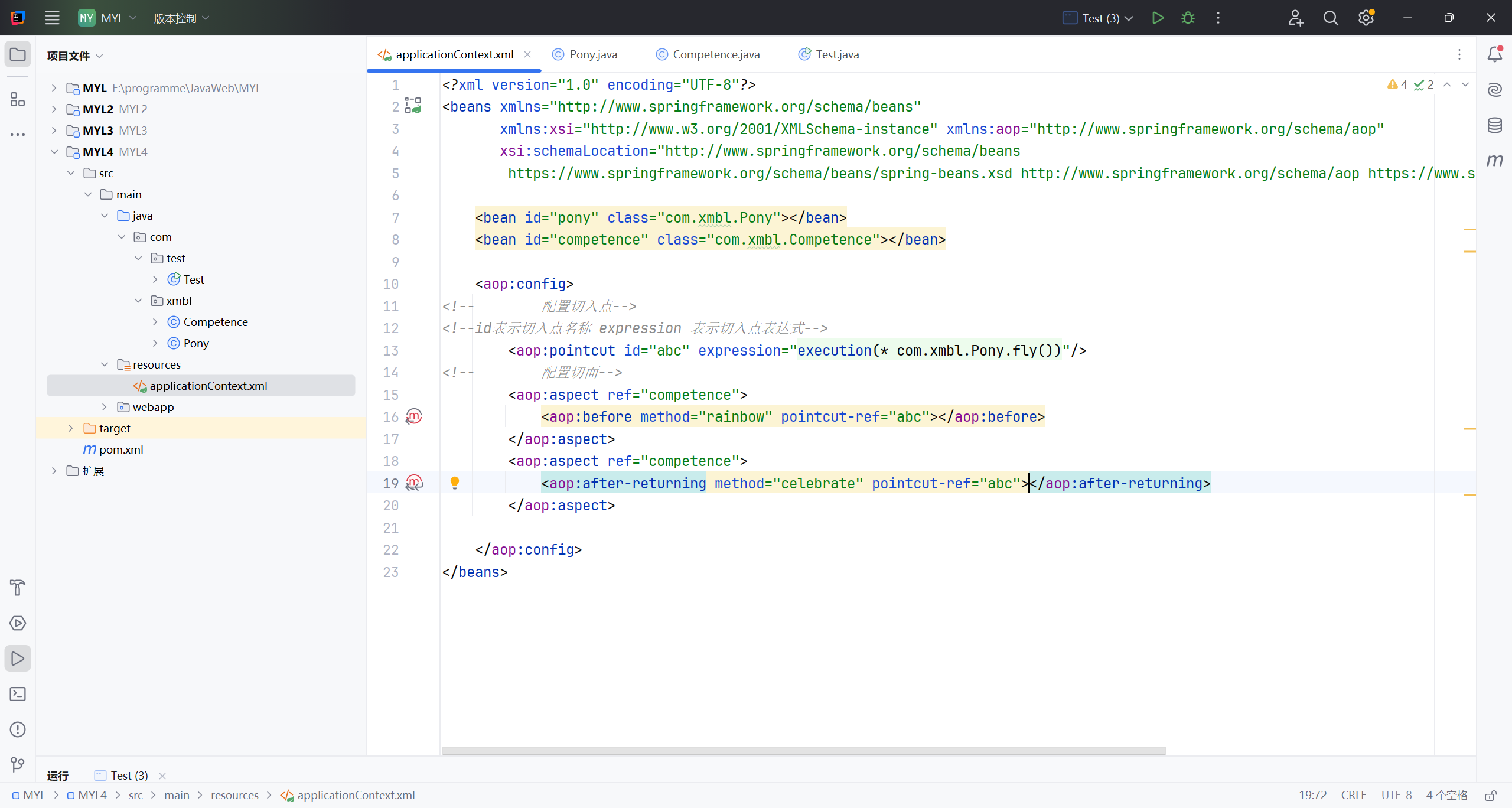Expand the target folder
1512x808 pixels.
70,428
